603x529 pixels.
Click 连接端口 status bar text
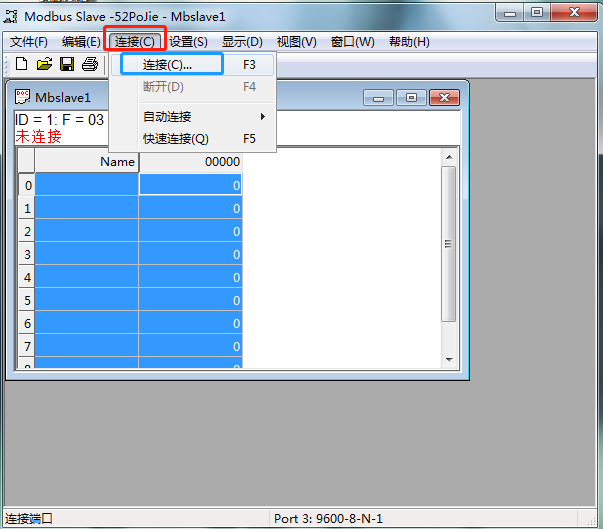(x=28, y=519)
